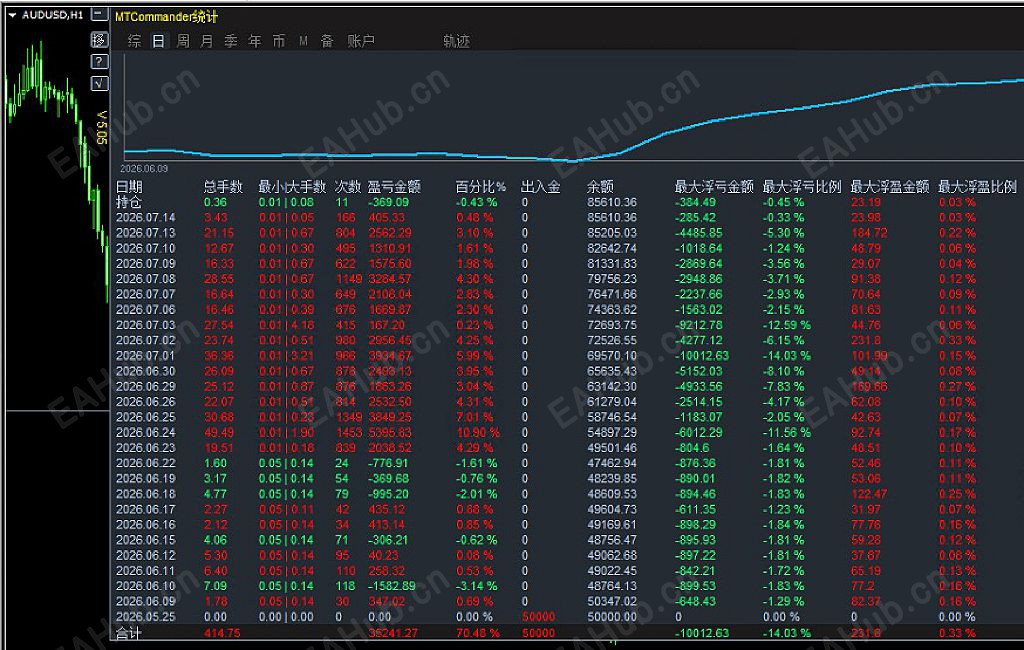Screen dimensions: 1024x650
Task: Click the blue equity curve chart
Action: [573, 108]
